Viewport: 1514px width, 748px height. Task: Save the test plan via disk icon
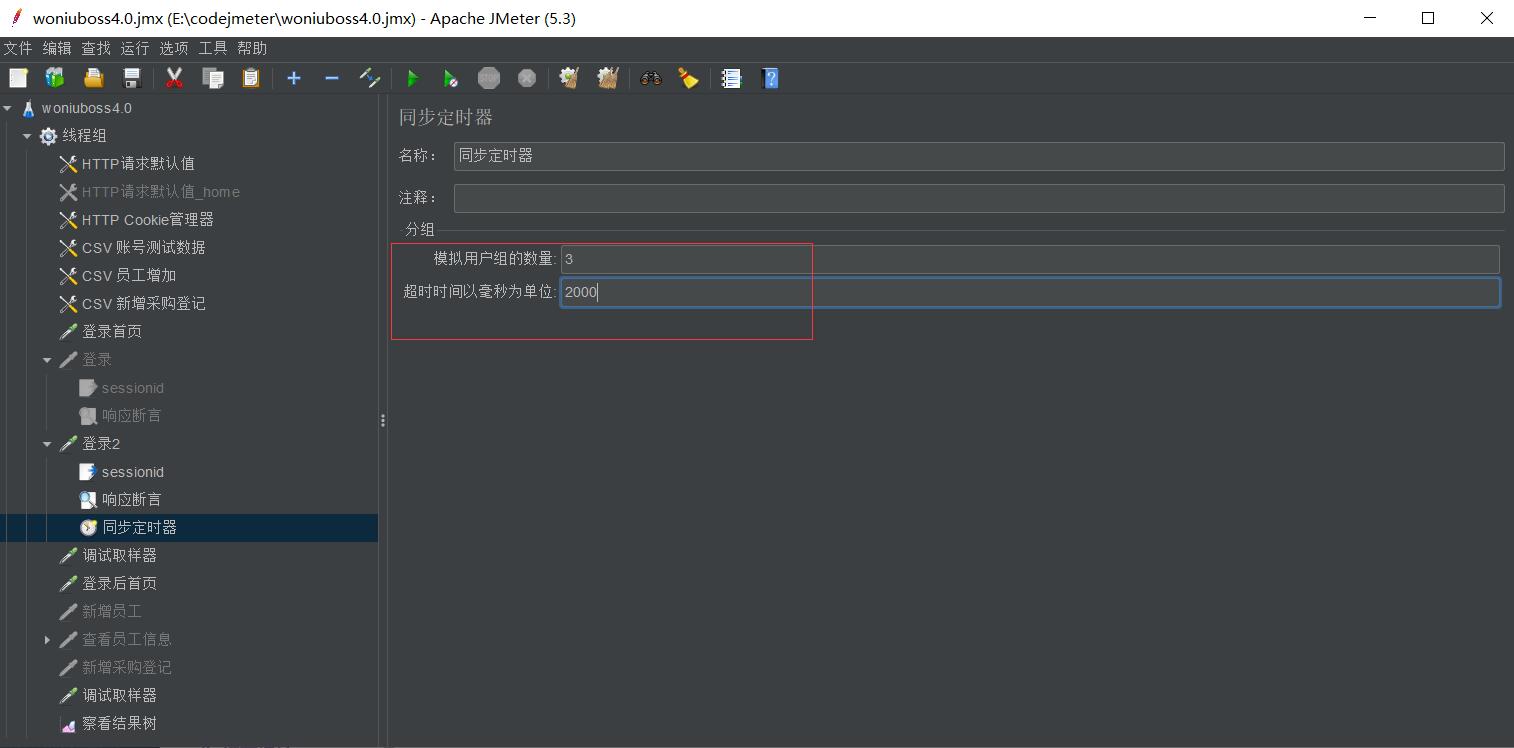[131, 78]
